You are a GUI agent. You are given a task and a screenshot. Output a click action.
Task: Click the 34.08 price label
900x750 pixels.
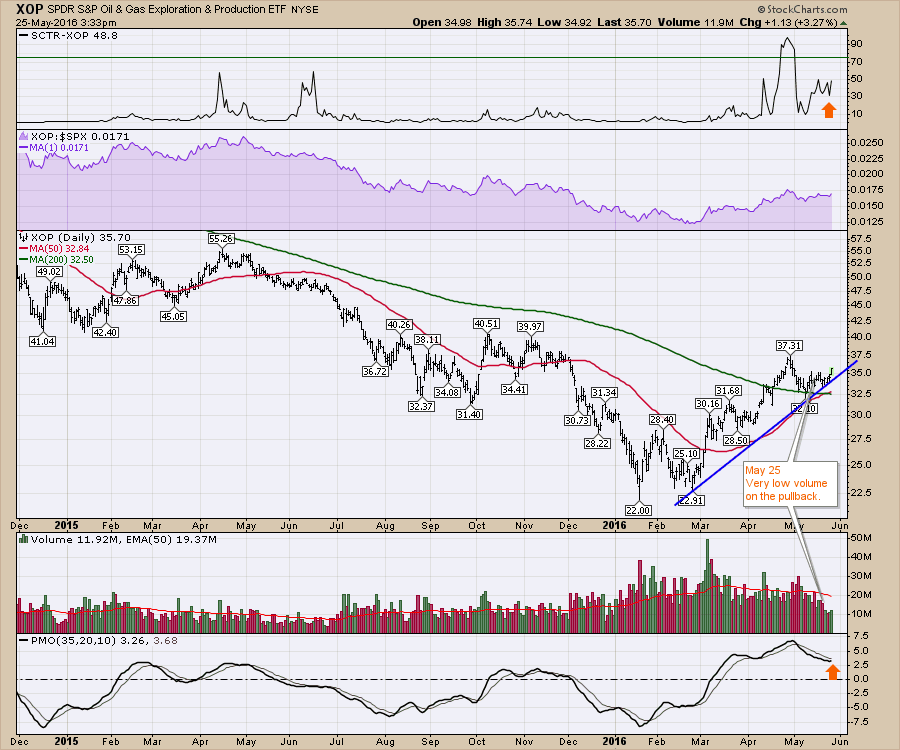pos(447,393)
